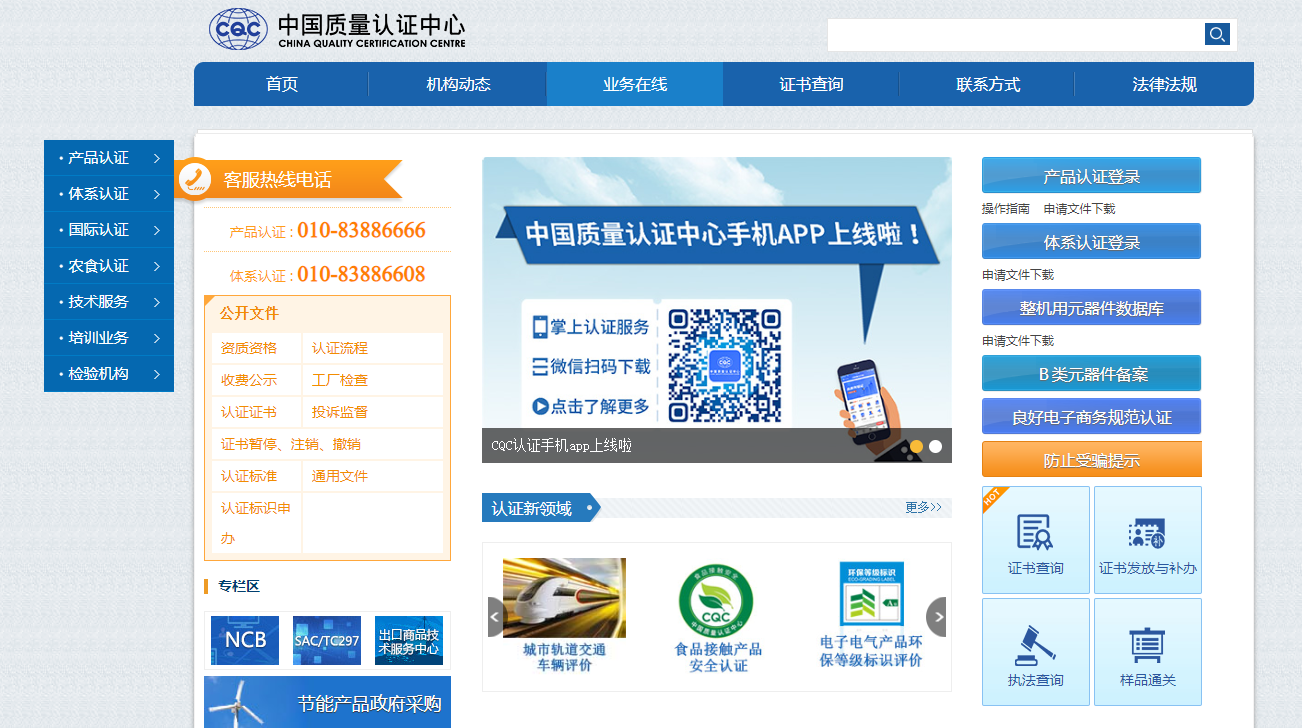Screen dimensions: 1302x728
Task: Click the 产品认证登录 button
Action: click(x=1091, y=174)
